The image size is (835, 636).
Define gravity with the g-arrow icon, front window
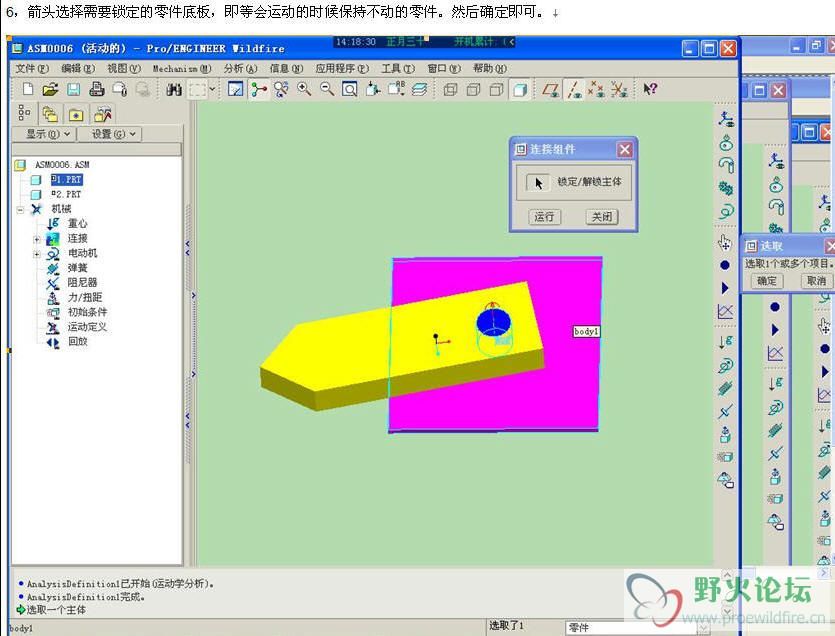coord(725,341)
